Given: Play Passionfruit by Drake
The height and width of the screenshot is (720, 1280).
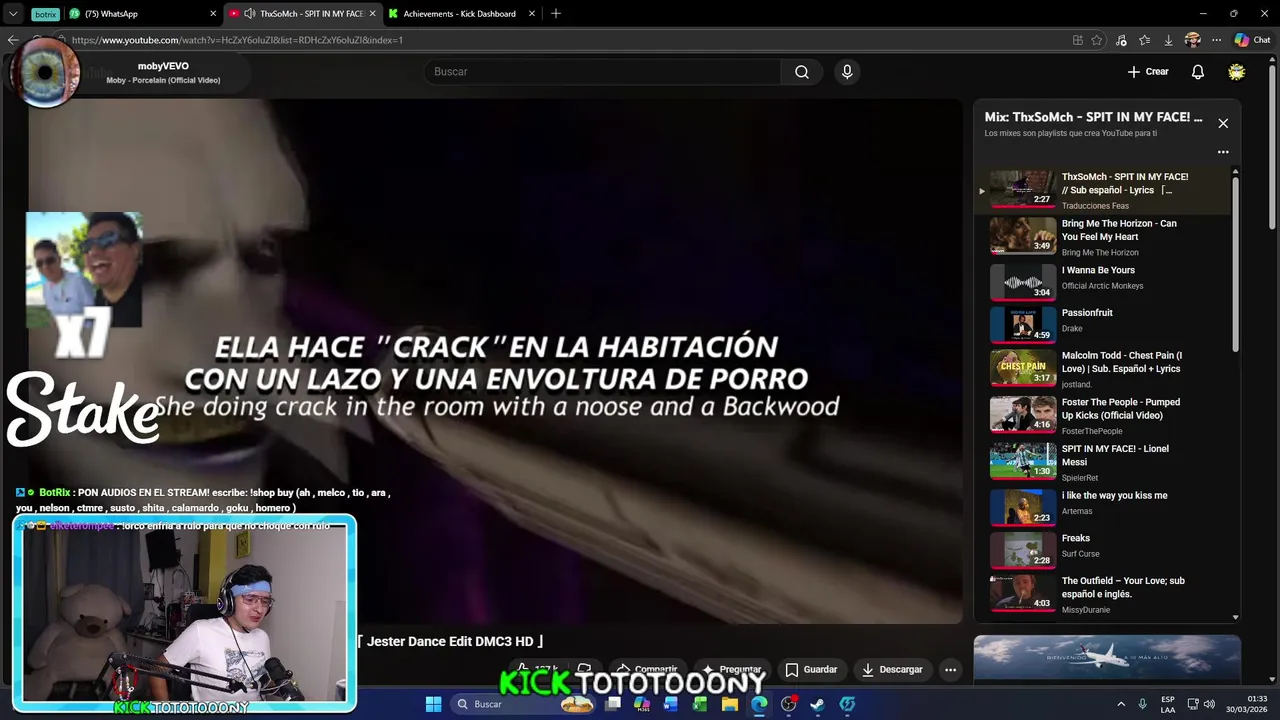Looking at the screenshot, I should [x=1100, y=324].
